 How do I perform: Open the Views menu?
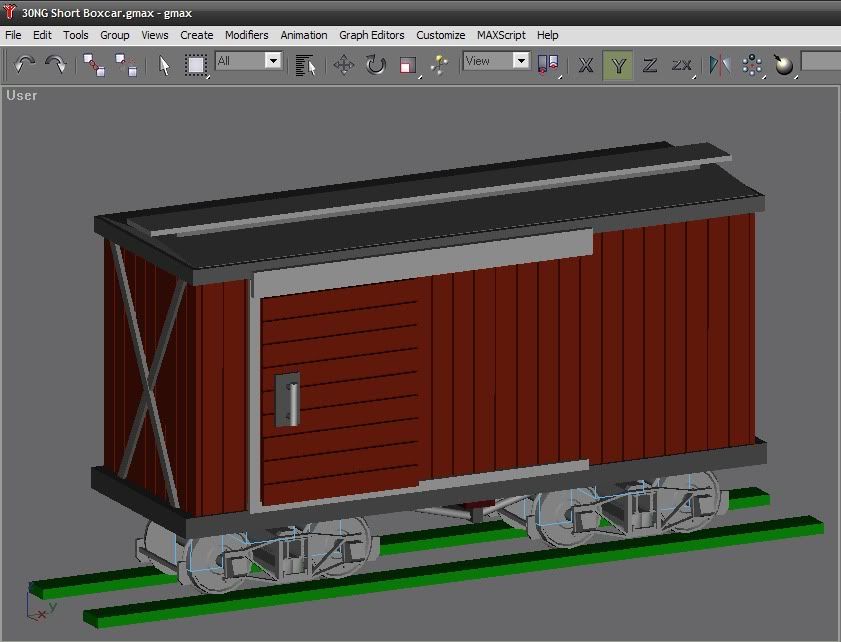(x=154, y=35)
